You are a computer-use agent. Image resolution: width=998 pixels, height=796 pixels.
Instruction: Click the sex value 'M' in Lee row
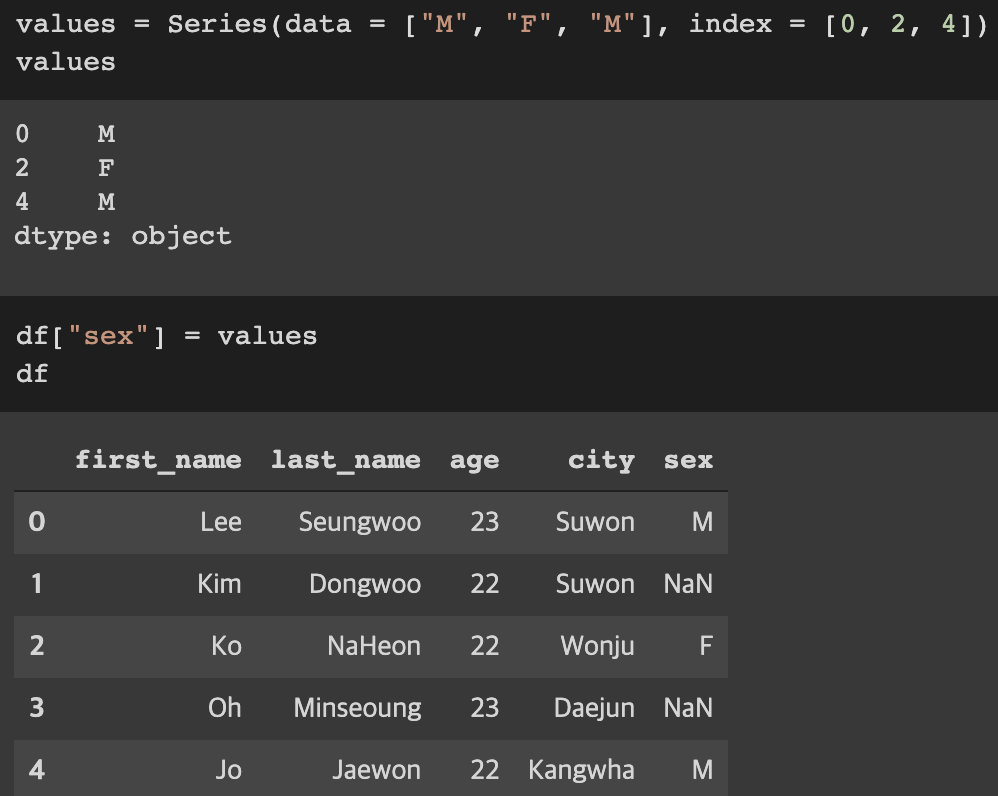point(703,522)
